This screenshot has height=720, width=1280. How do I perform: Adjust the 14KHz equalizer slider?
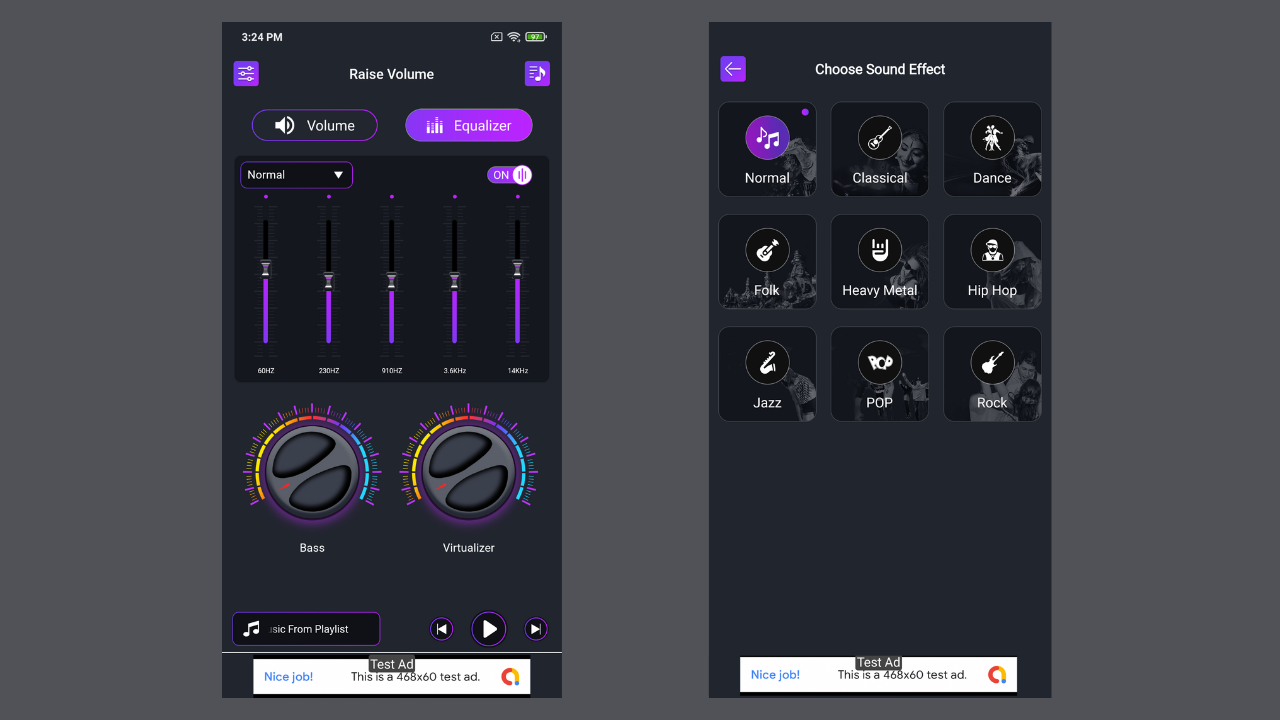tap(517, 268)
